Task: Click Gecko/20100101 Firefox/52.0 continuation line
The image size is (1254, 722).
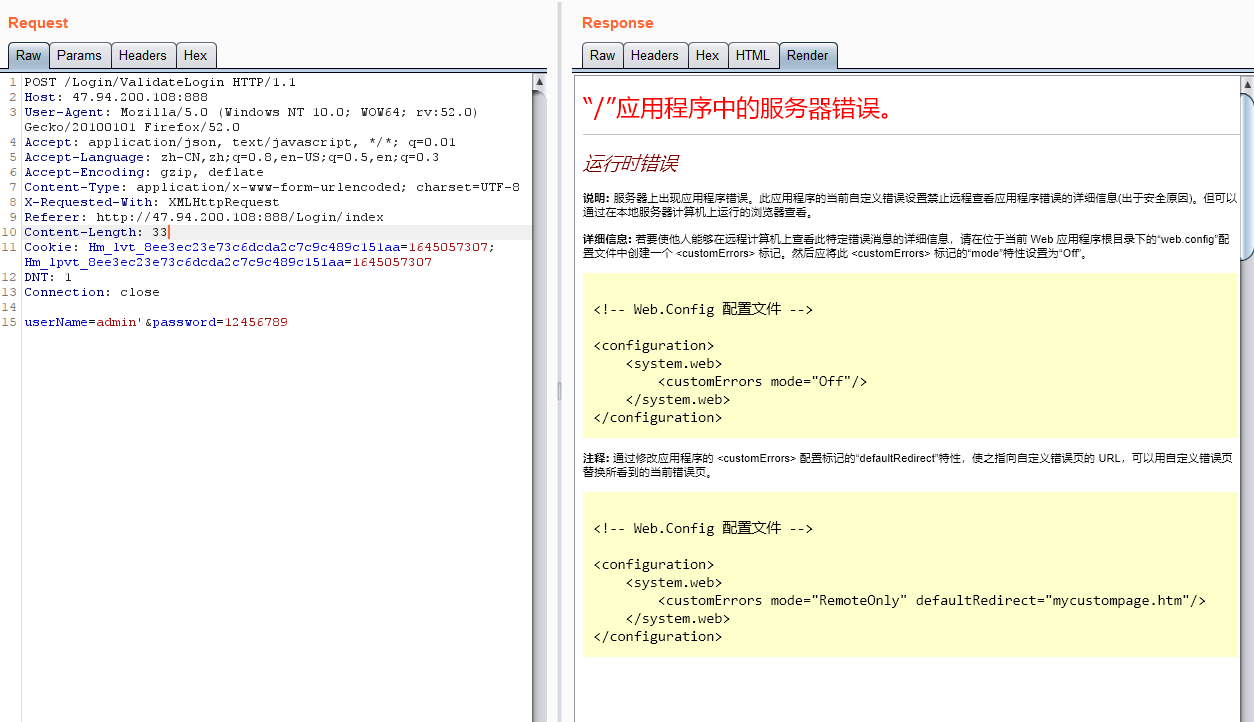Action: pos(132,127)
